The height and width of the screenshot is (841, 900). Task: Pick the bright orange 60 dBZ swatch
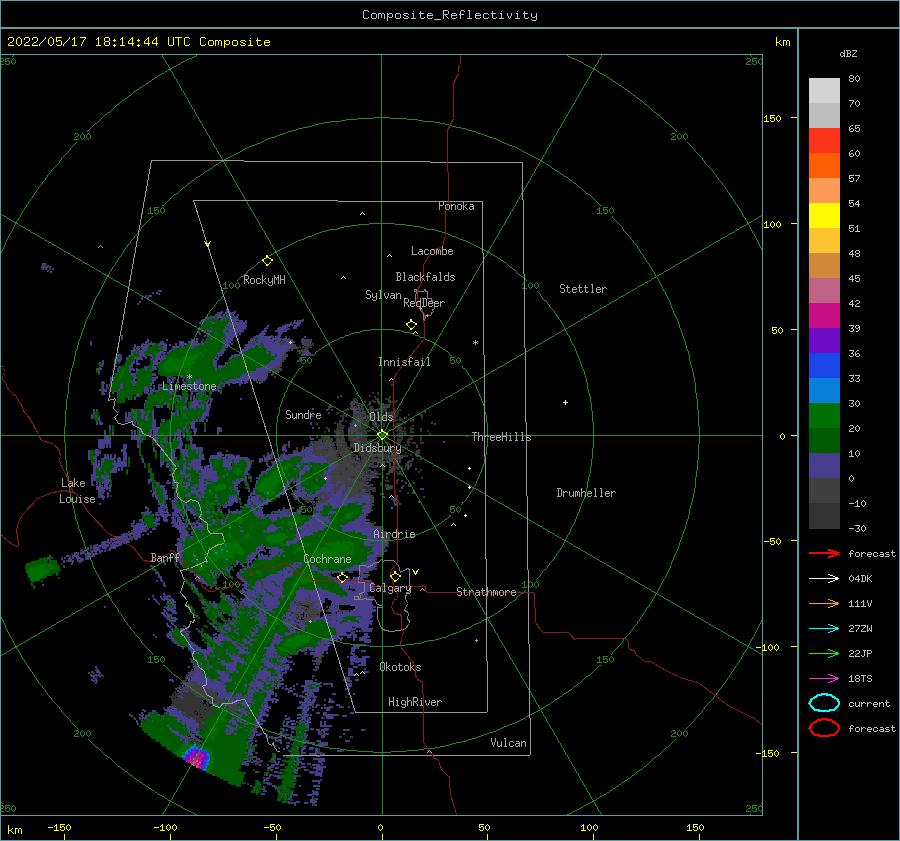[x=824, y=165]
